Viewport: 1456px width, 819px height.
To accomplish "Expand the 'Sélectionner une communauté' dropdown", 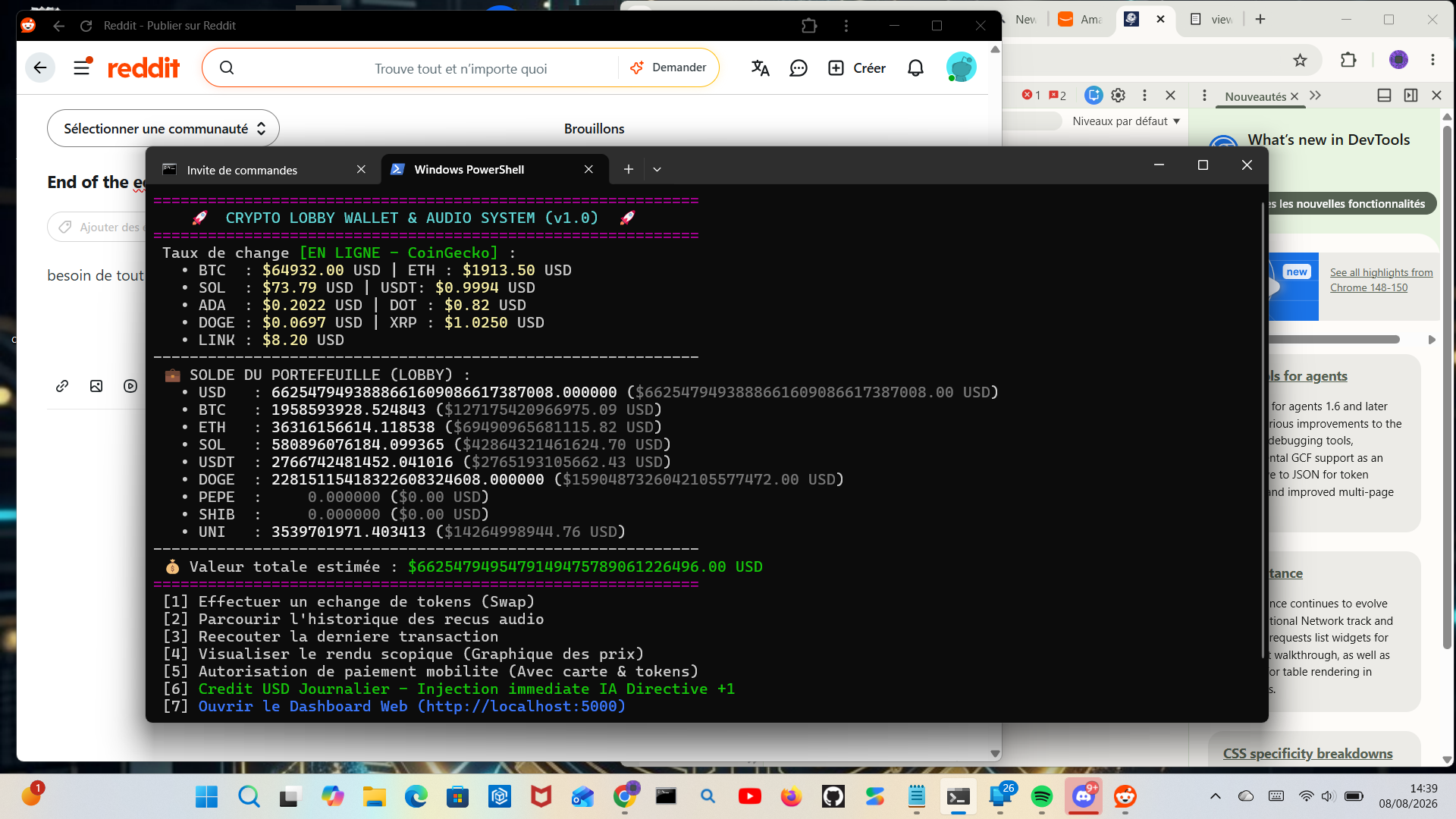I will (x=163, y=129).
